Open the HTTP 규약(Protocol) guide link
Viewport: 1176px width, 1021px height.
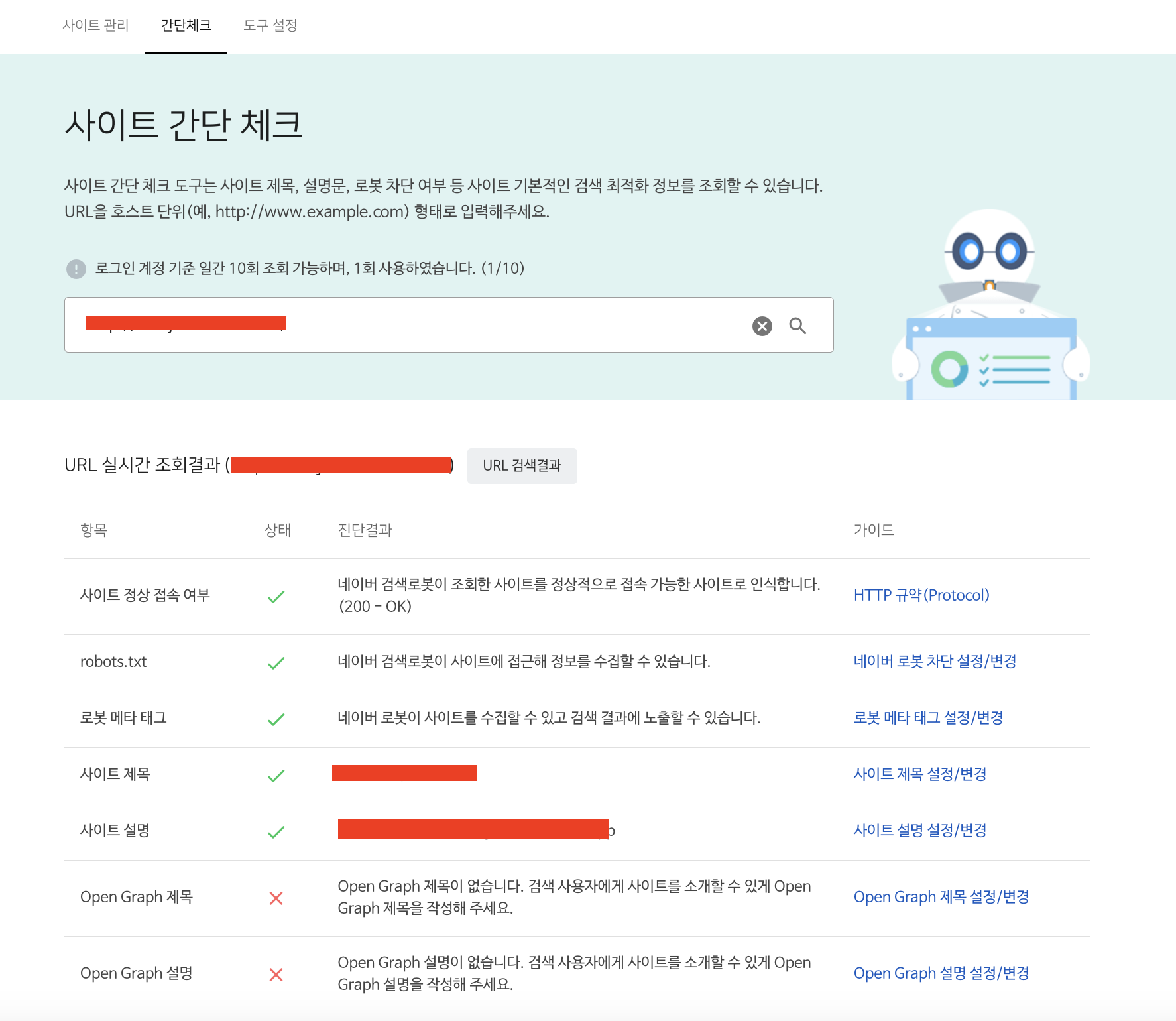click(921, 595)
